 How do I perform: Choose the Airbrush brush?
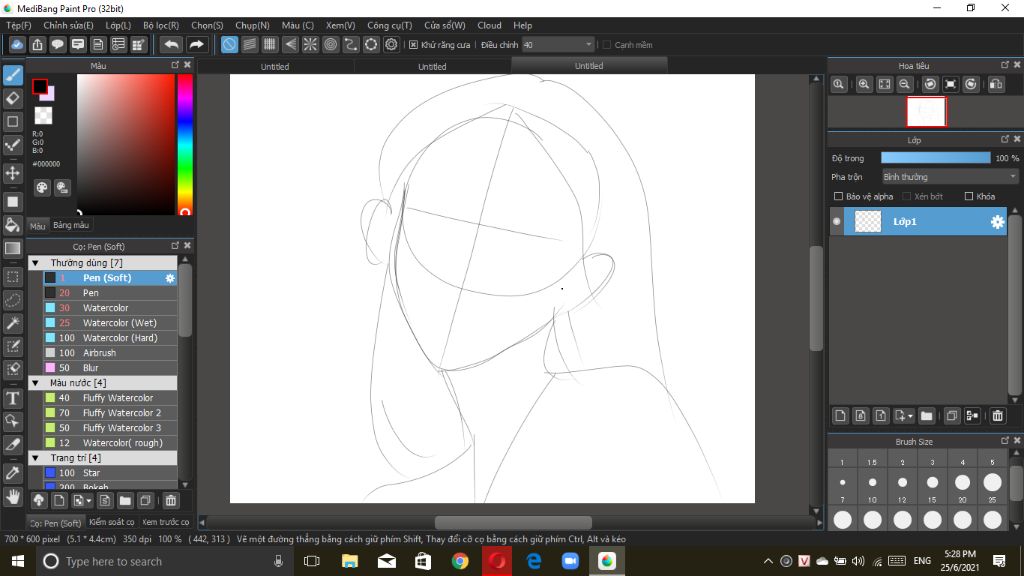(x=110, y=353)
